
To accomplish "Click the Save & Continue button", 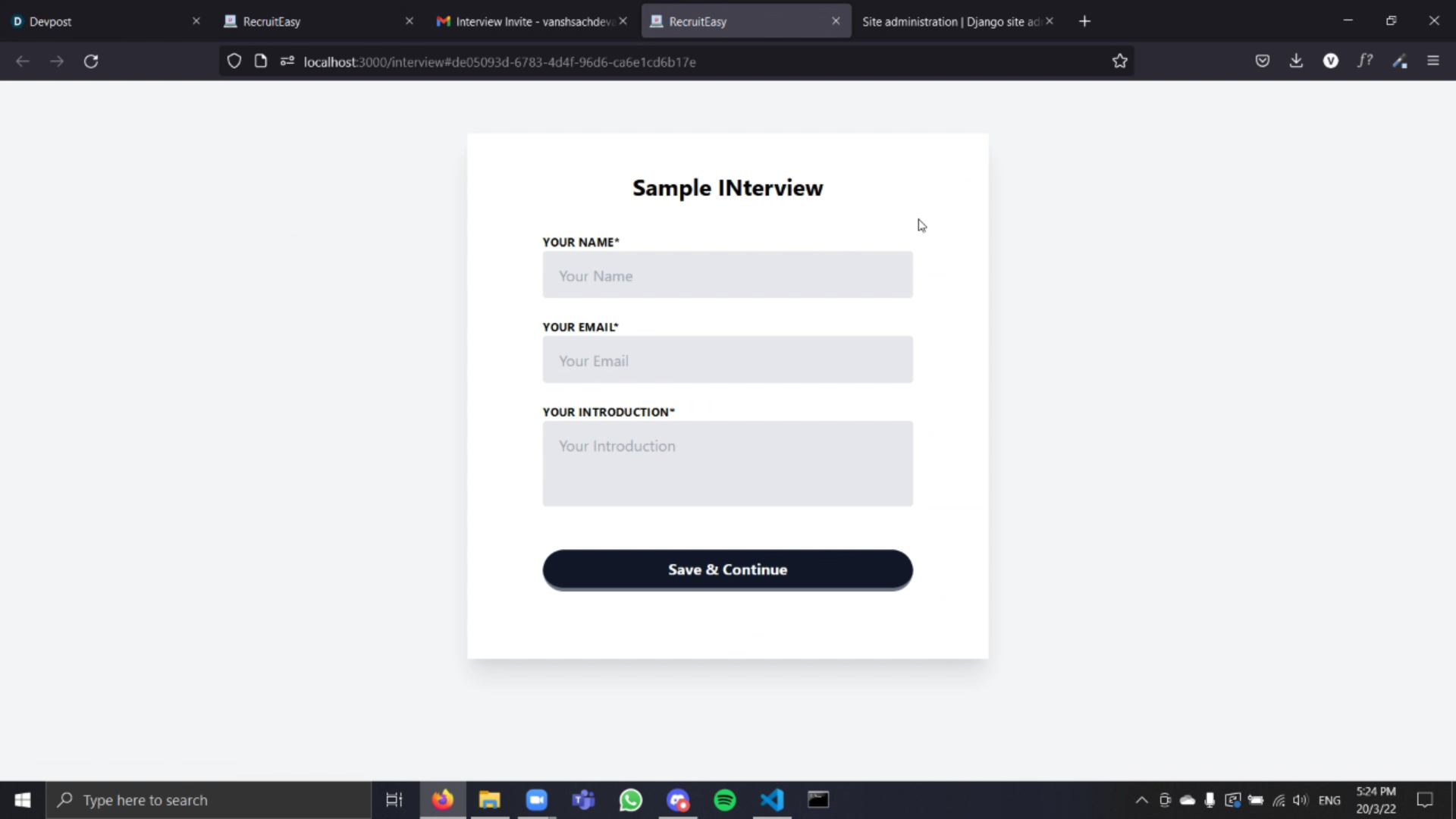I will (x=727, y=570).
